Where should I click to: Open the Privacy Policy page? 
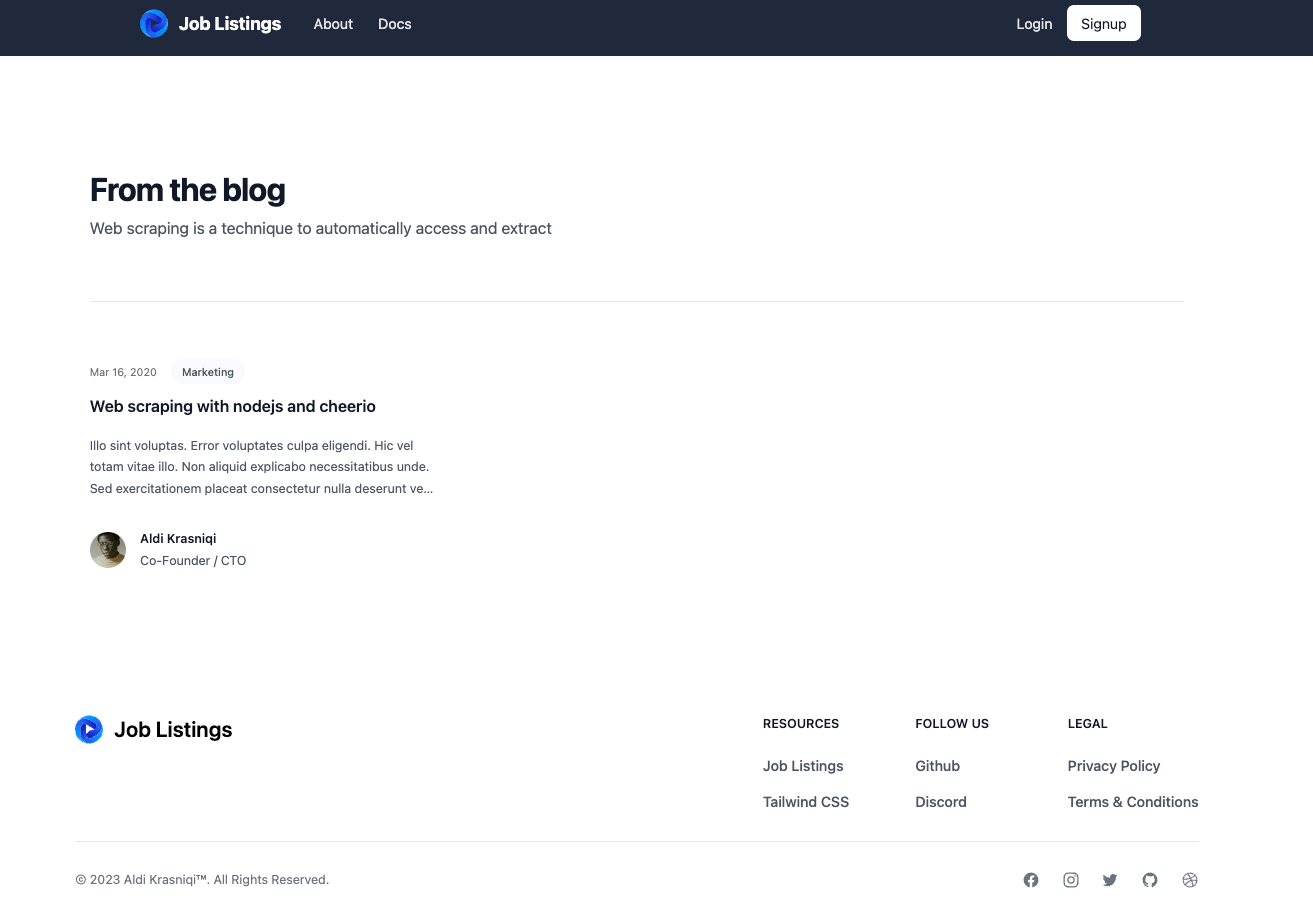pyautogui.click(x=1113, y=766)
